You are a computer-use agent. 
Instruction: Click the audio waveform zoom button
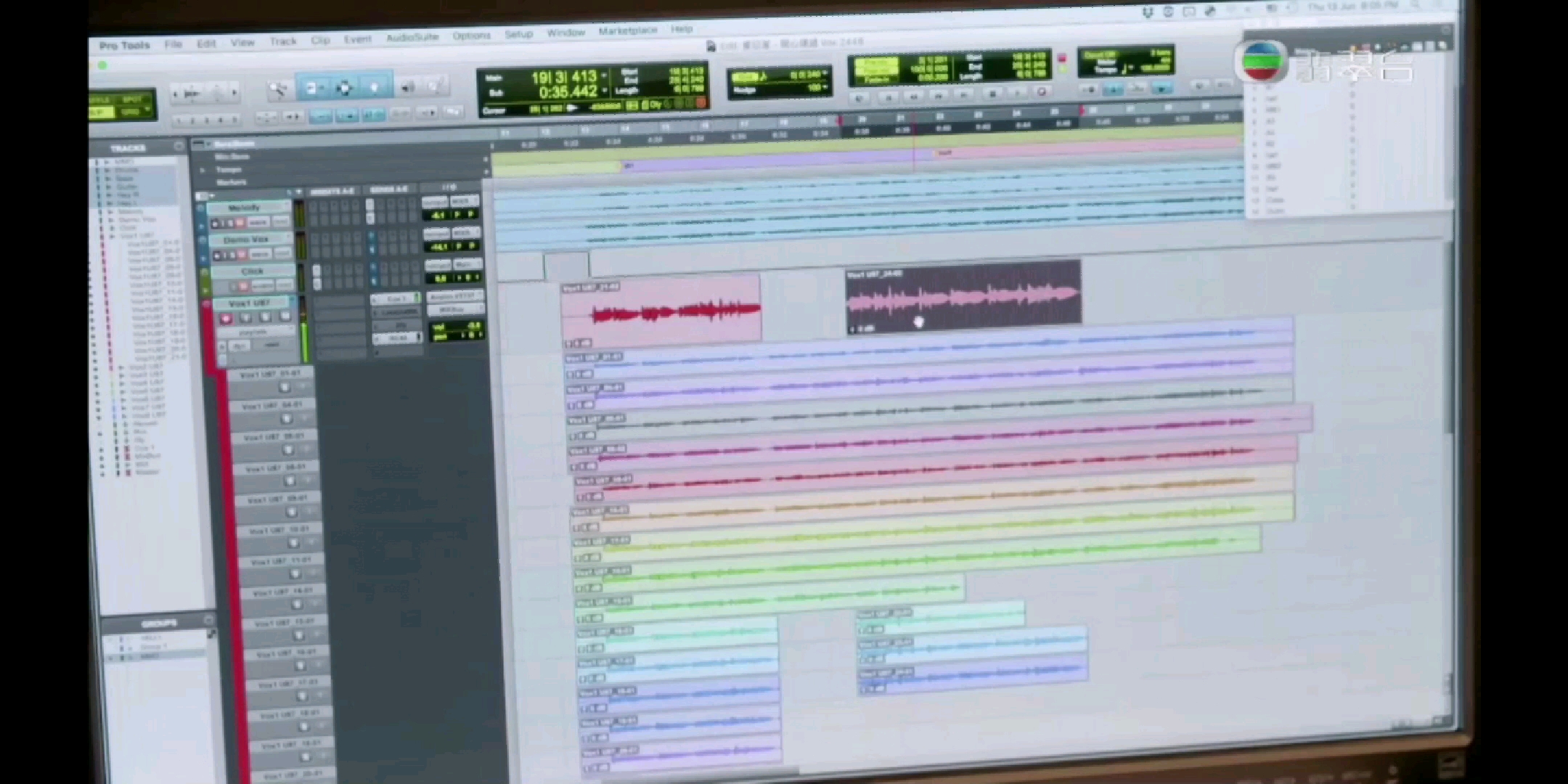point(192,94)
